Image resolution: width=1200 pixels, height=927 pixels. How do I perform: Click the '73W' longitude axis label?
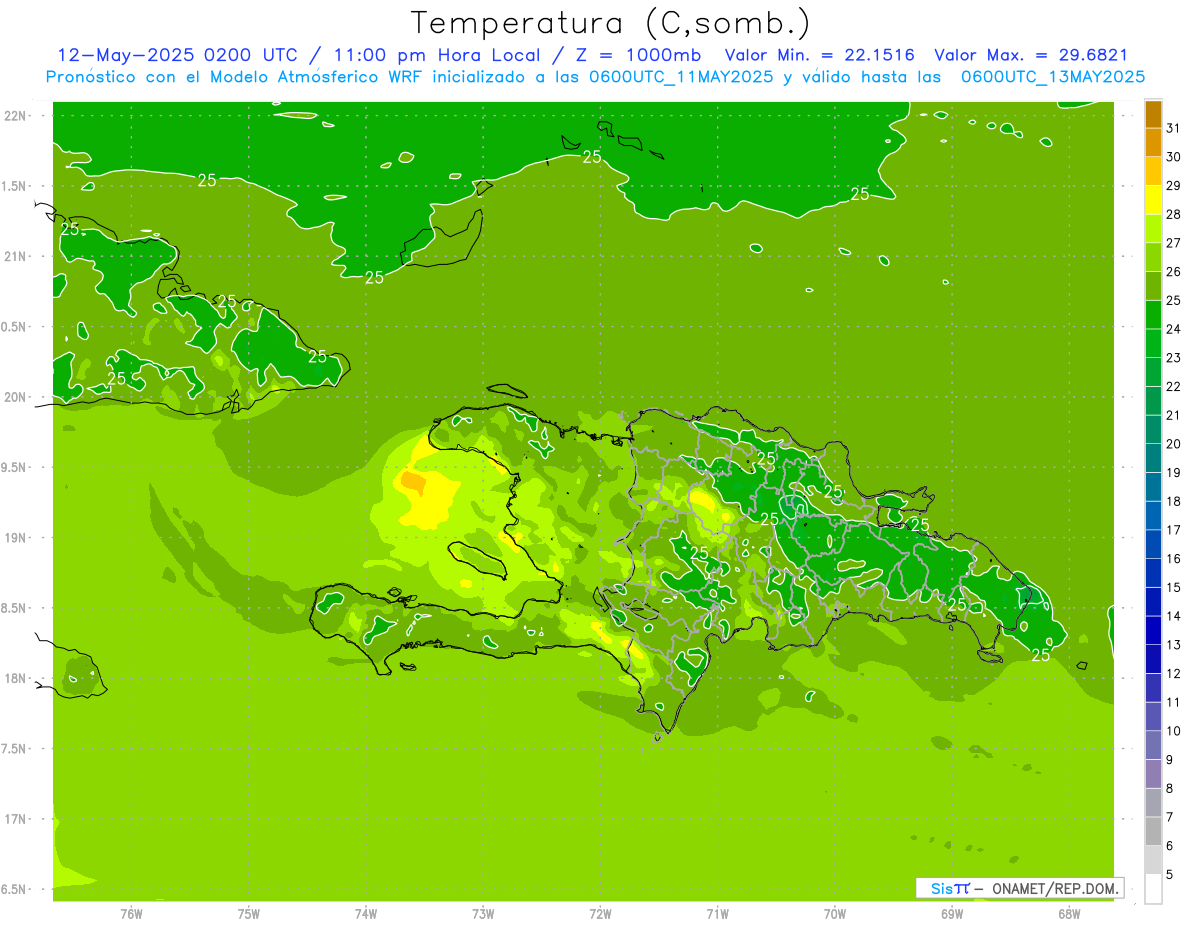(x=483, y=914)
